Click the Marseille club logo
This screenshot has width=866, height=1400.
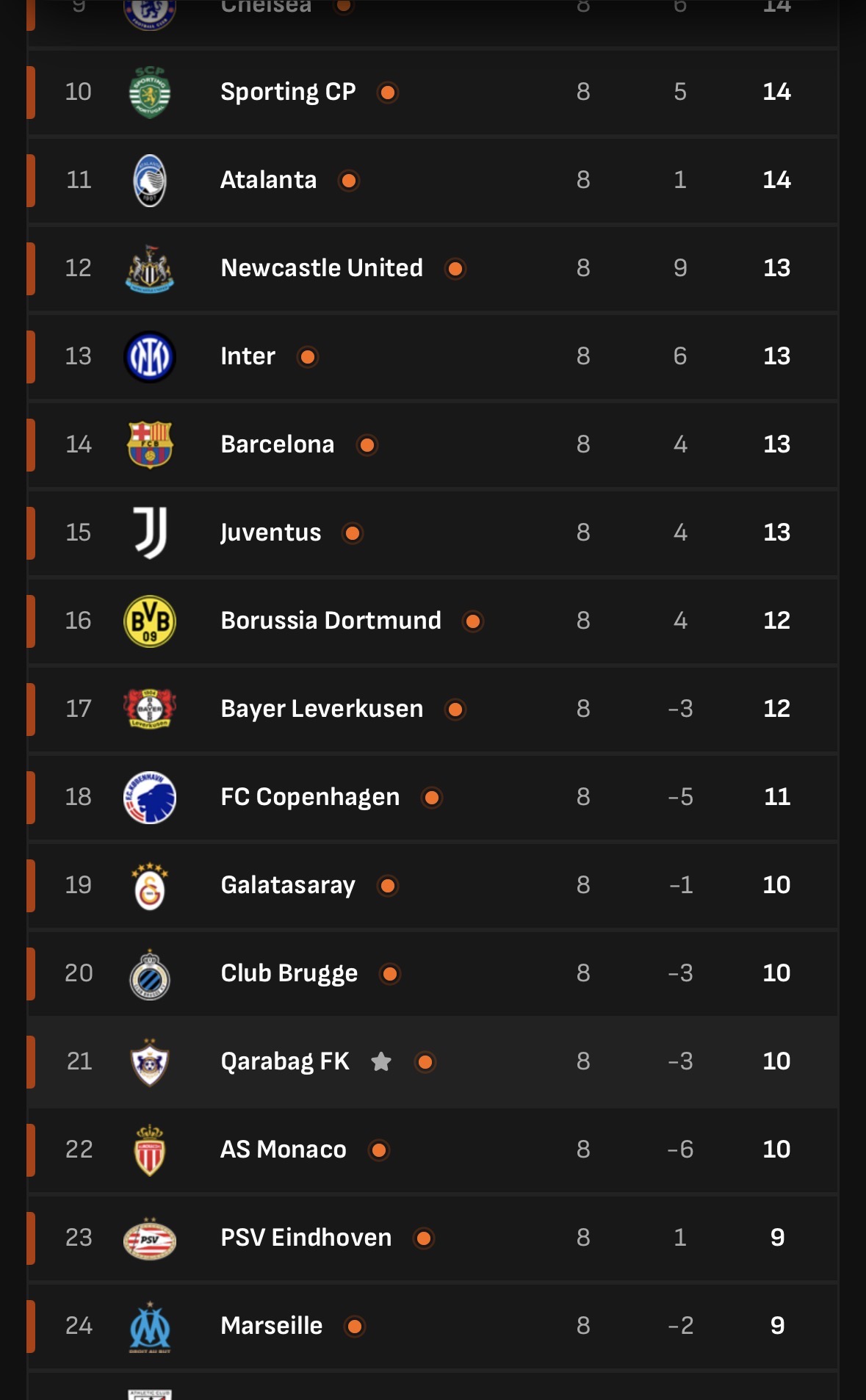click(x=150, y=1327)
